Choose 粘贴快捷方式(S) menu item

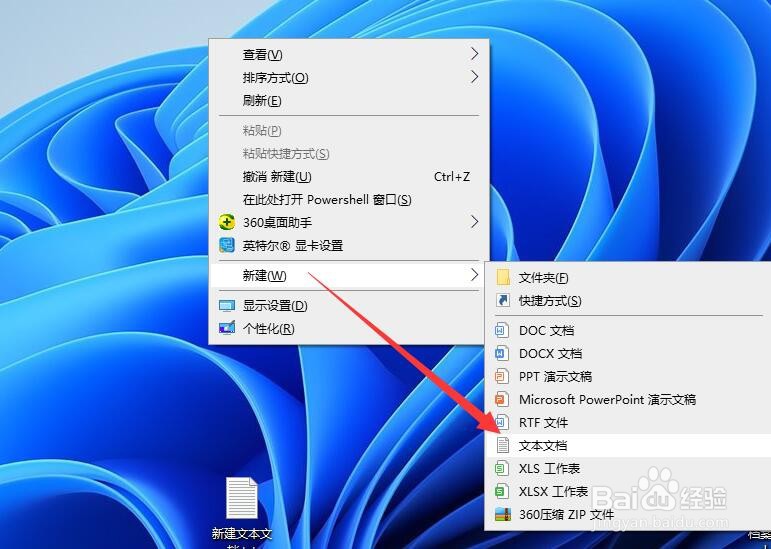[x=349, y=154]
